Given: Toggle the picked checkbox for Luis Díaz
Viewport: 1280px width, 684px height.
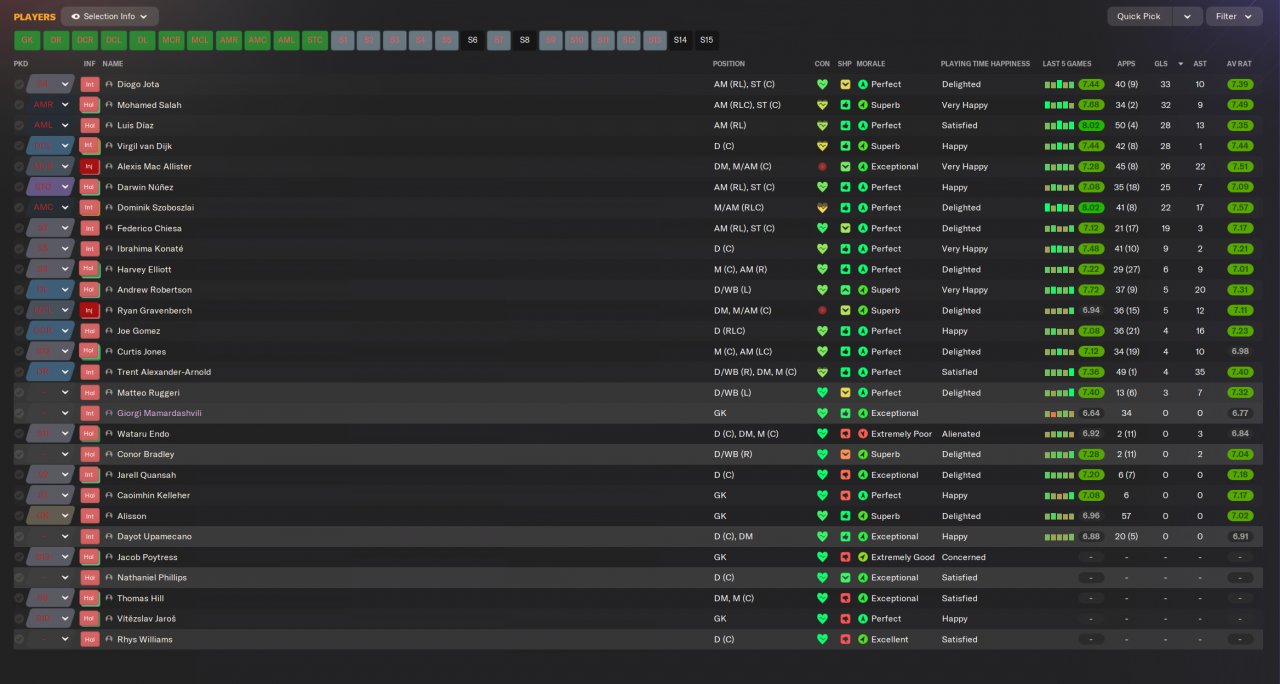Looking at the screenshot, I should pos(19,125).
